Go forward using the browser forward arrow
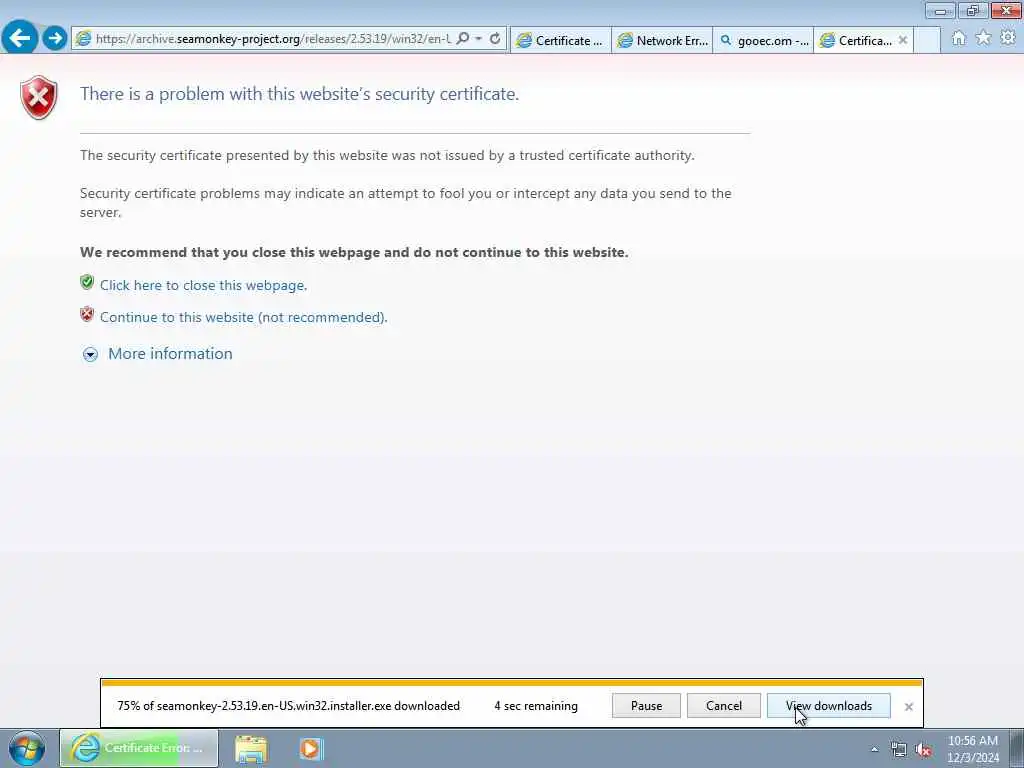The image size is (1024, 768). click(x=55, y=38)
